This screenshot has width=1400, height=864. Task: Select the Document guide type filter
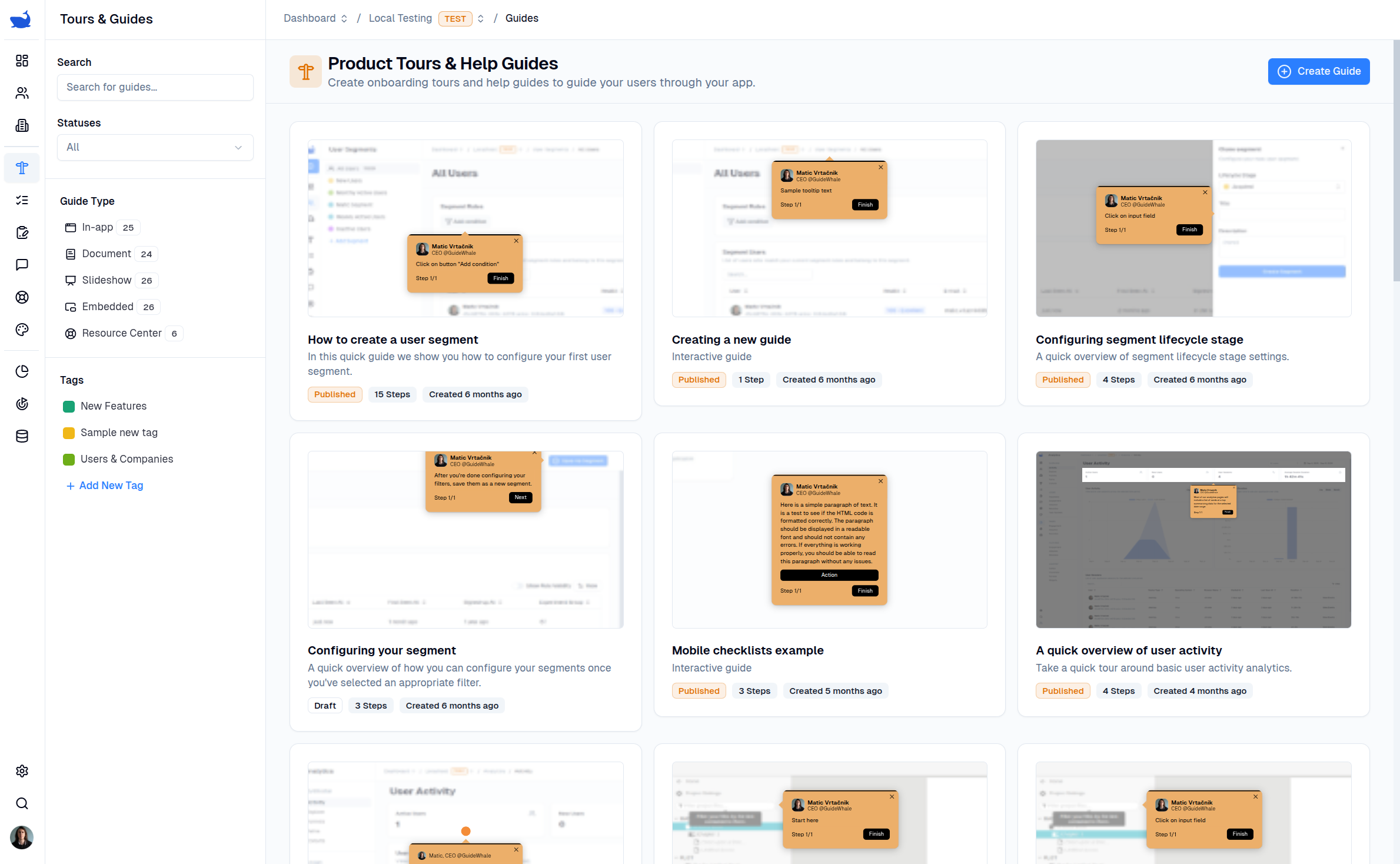coord(106,254)
